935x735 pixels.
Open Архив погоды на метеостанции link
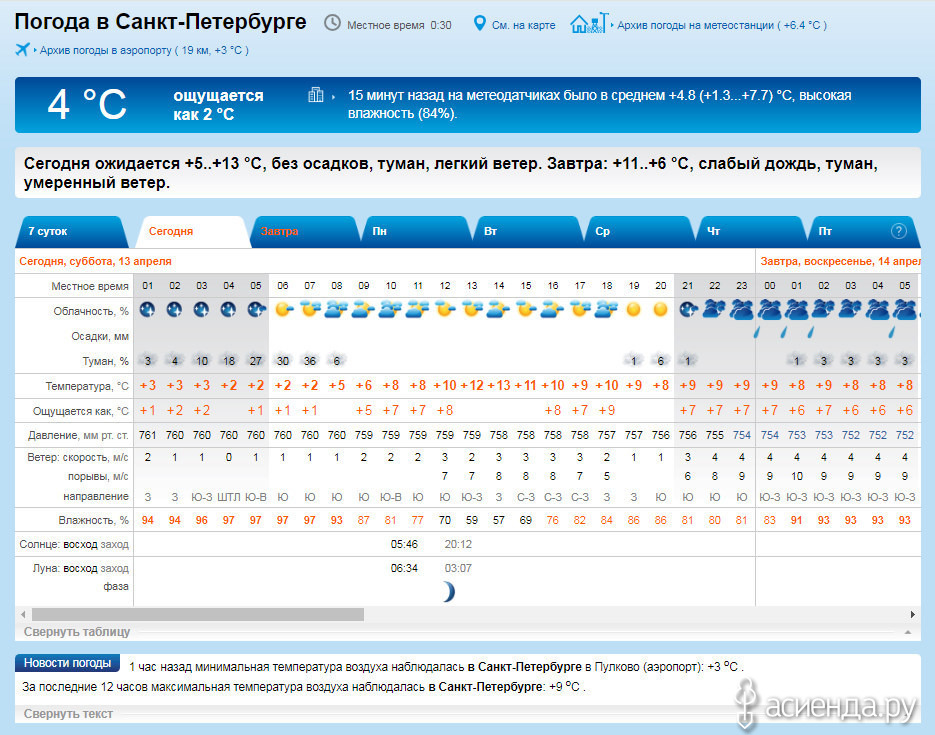pyautogui.click(x=722, y=25)
